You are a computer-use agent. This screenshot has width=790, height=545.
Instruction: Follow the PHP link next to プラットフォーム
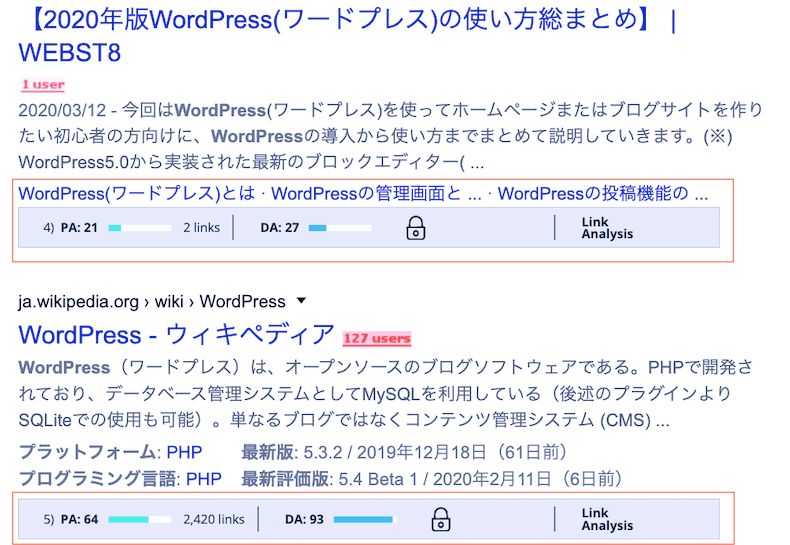[184, 452]
